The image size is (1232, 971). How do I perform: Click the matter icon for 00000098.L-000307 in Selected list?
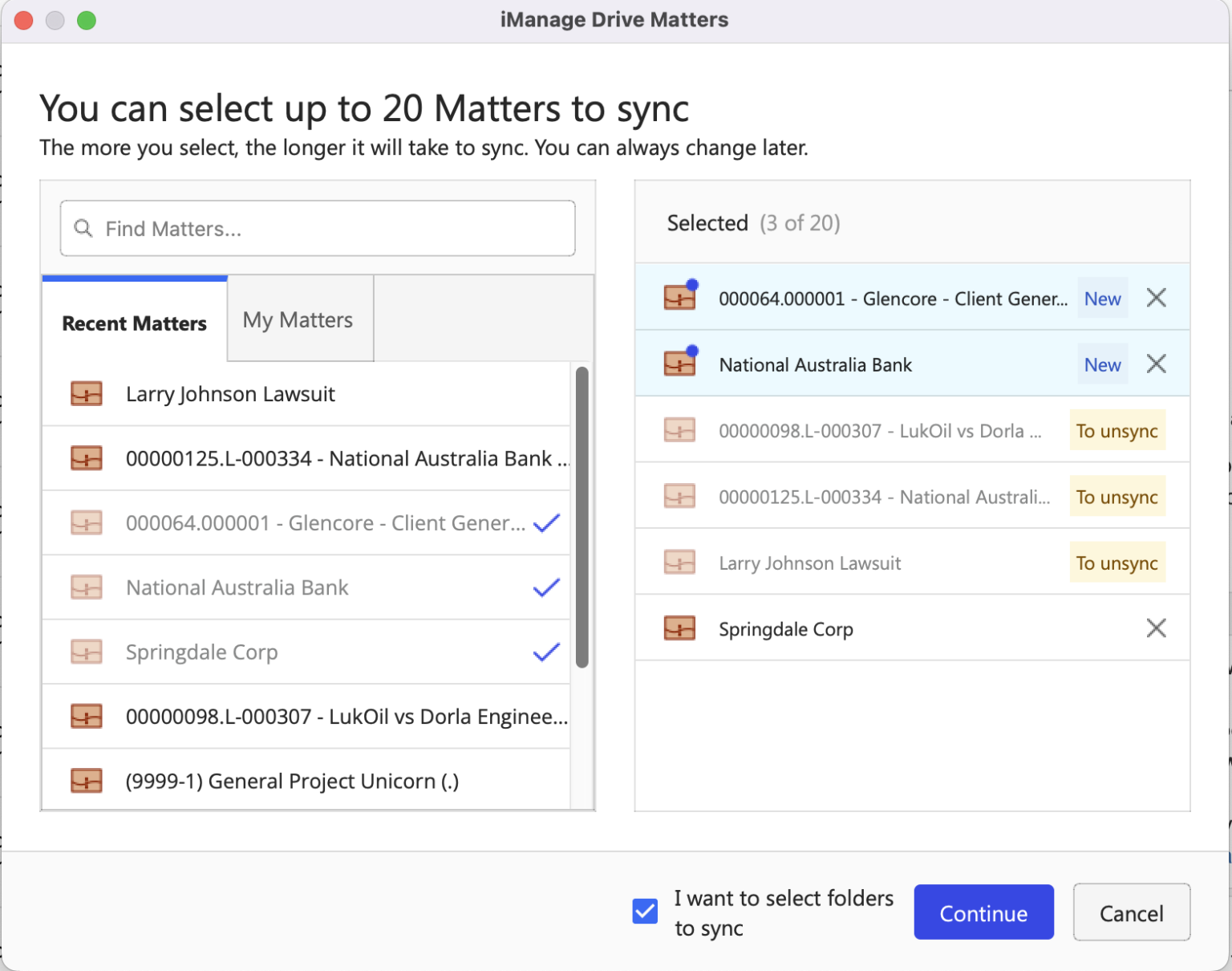tap(679, 430)
